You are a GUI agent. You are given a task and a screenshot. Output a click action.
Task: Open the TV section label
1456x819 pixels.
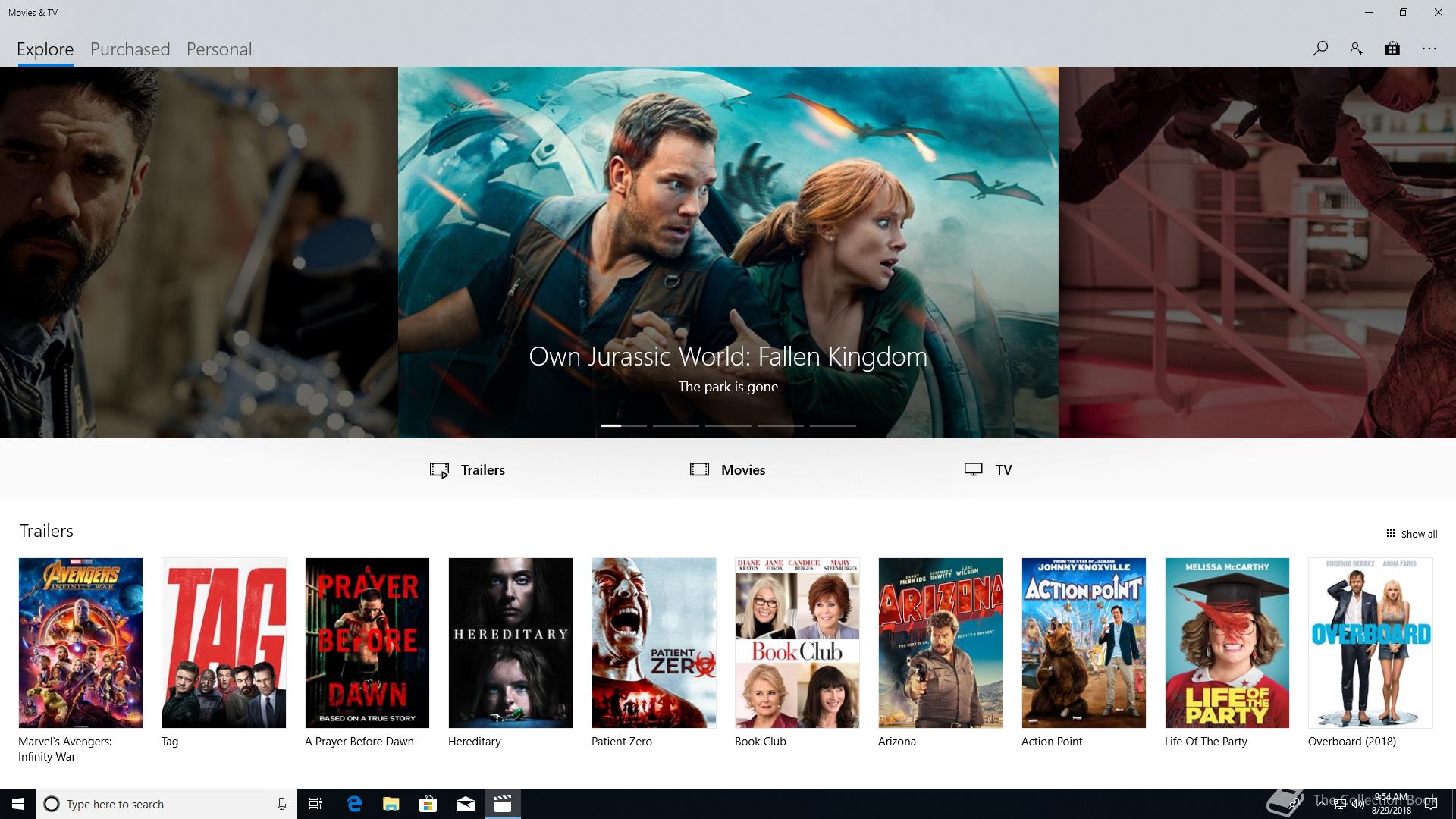pos(1003,470)
